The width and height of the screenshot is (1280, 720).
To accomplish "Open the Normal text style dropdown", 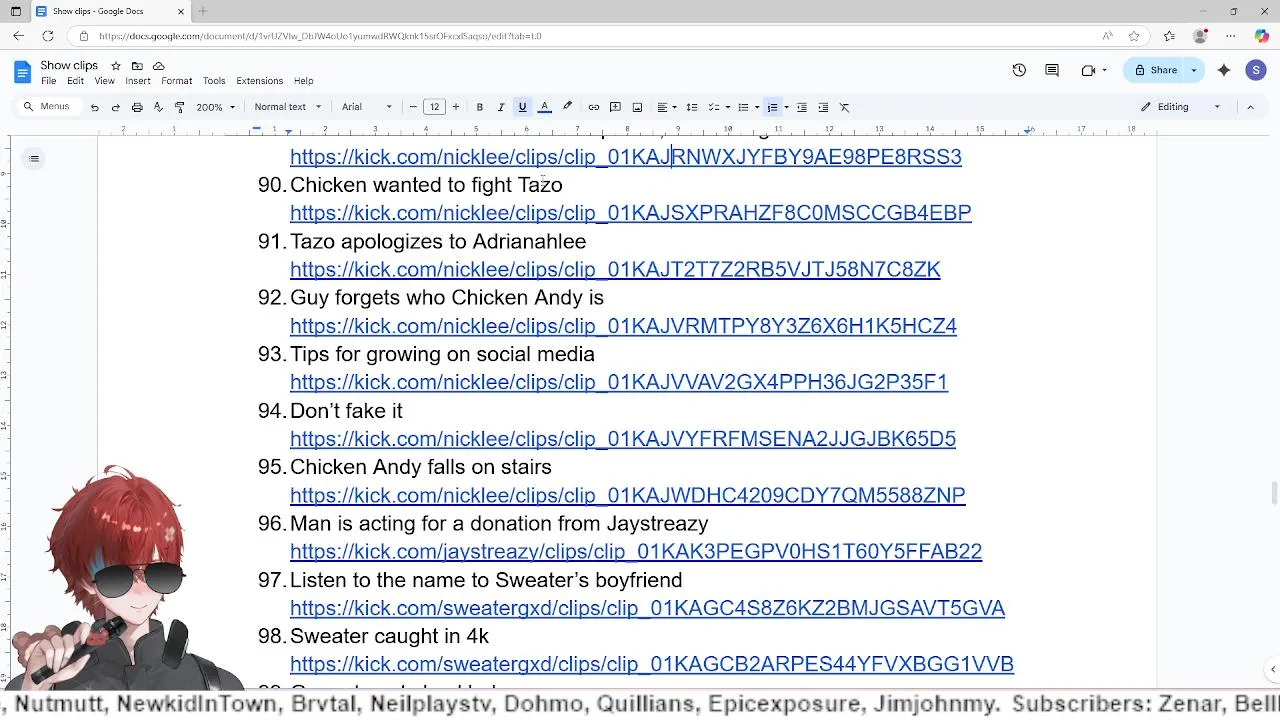I will pos(288,107).
